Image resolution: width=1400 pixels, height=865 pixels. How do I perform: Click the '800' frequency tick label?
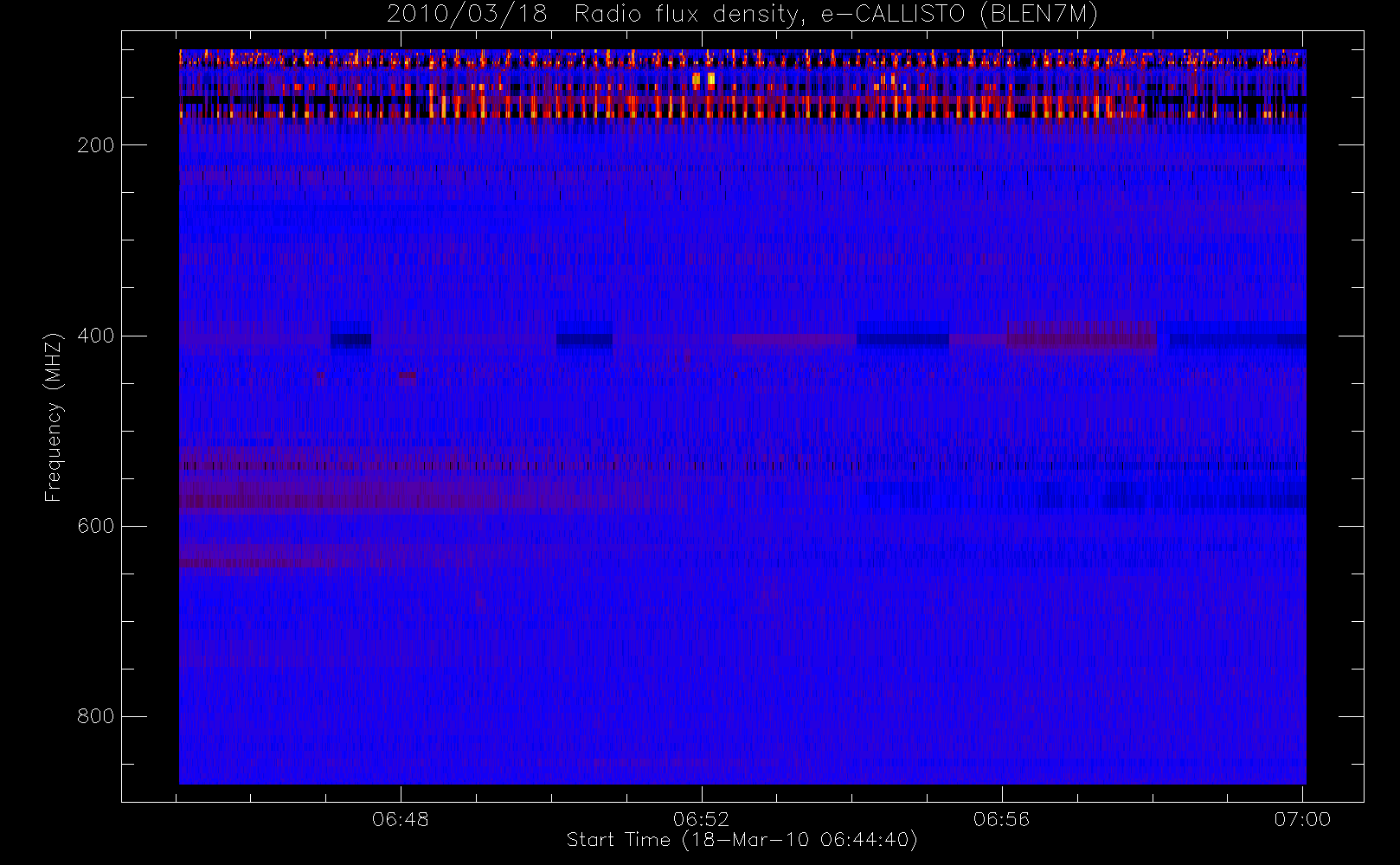95,716
